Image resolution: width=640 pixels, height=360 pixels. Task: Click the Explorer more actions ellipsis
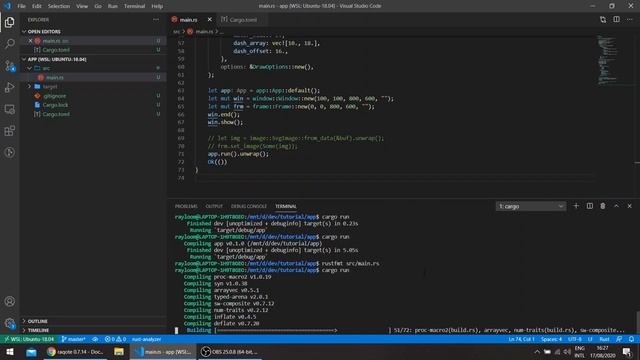click(156, 20)
